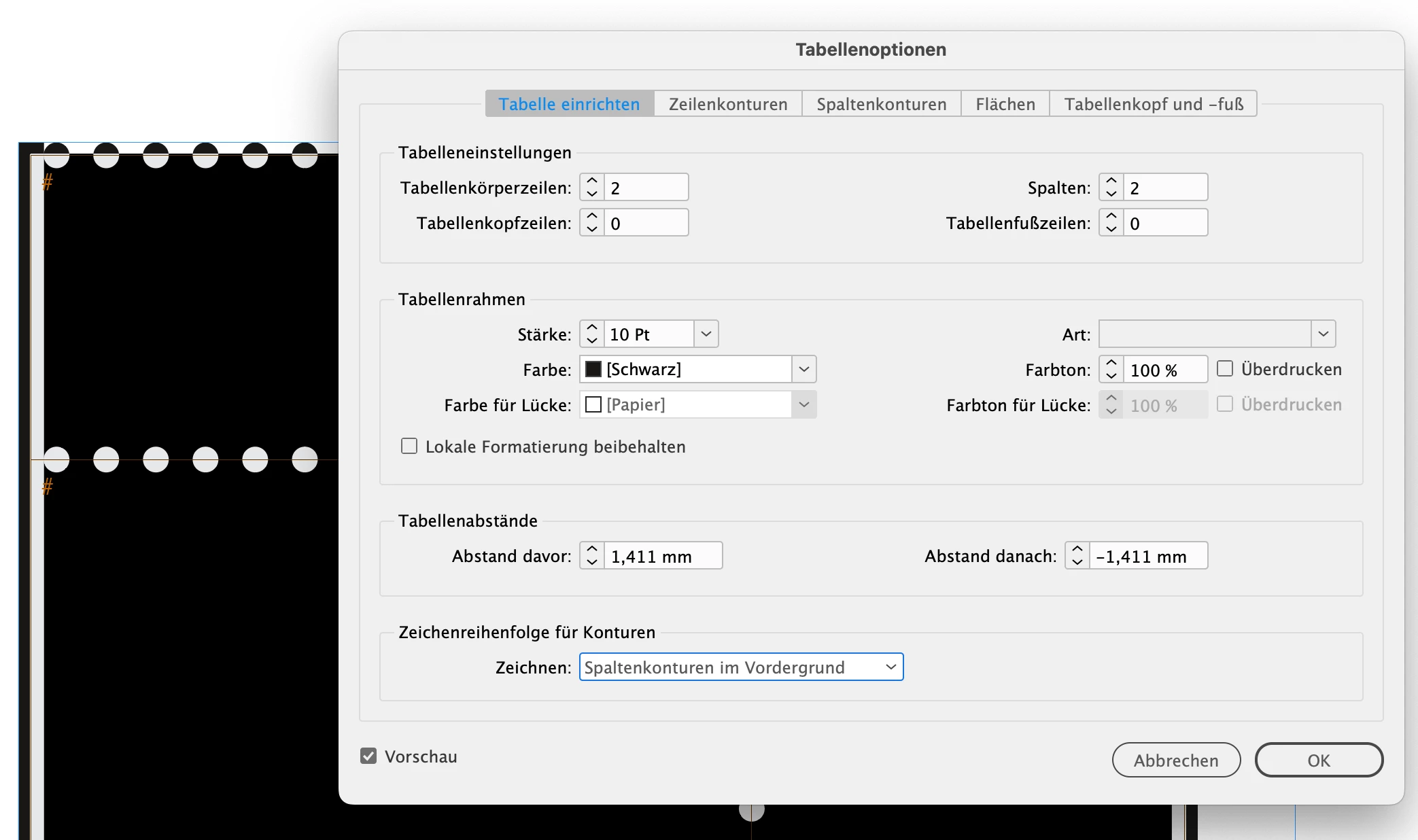Decrease Tabellenfußzeilen with stepper down arrow
Screen dimensions: 1418x840
[1111, 229]
